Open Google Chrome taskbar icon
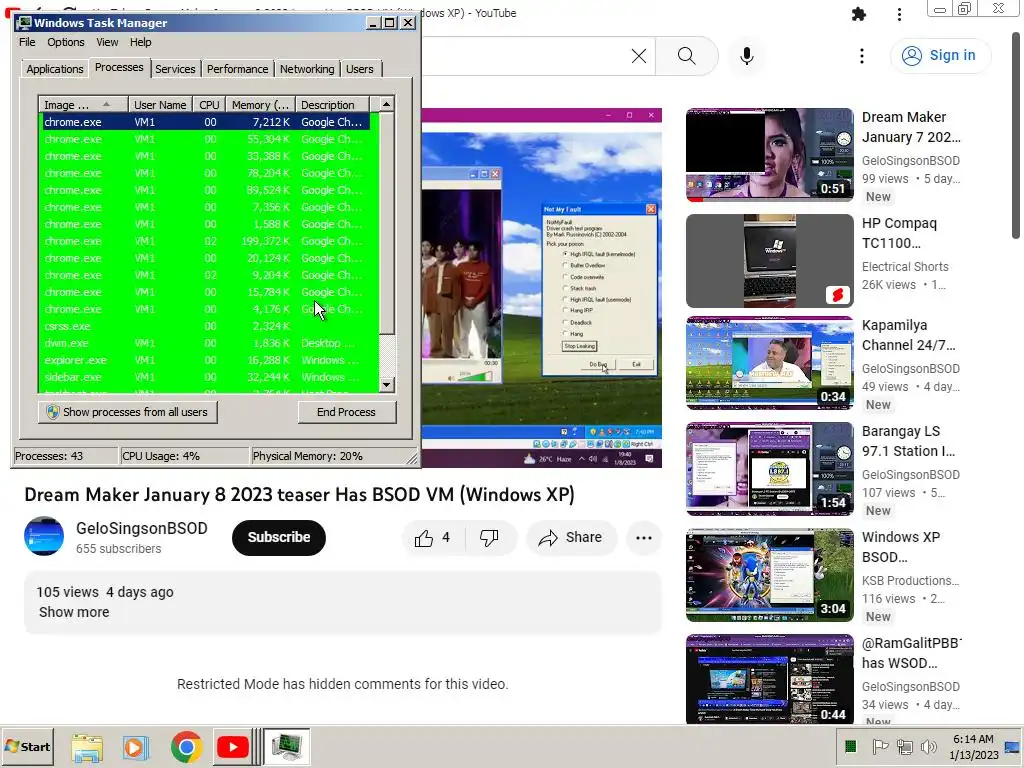 click(x=186, y=747)
